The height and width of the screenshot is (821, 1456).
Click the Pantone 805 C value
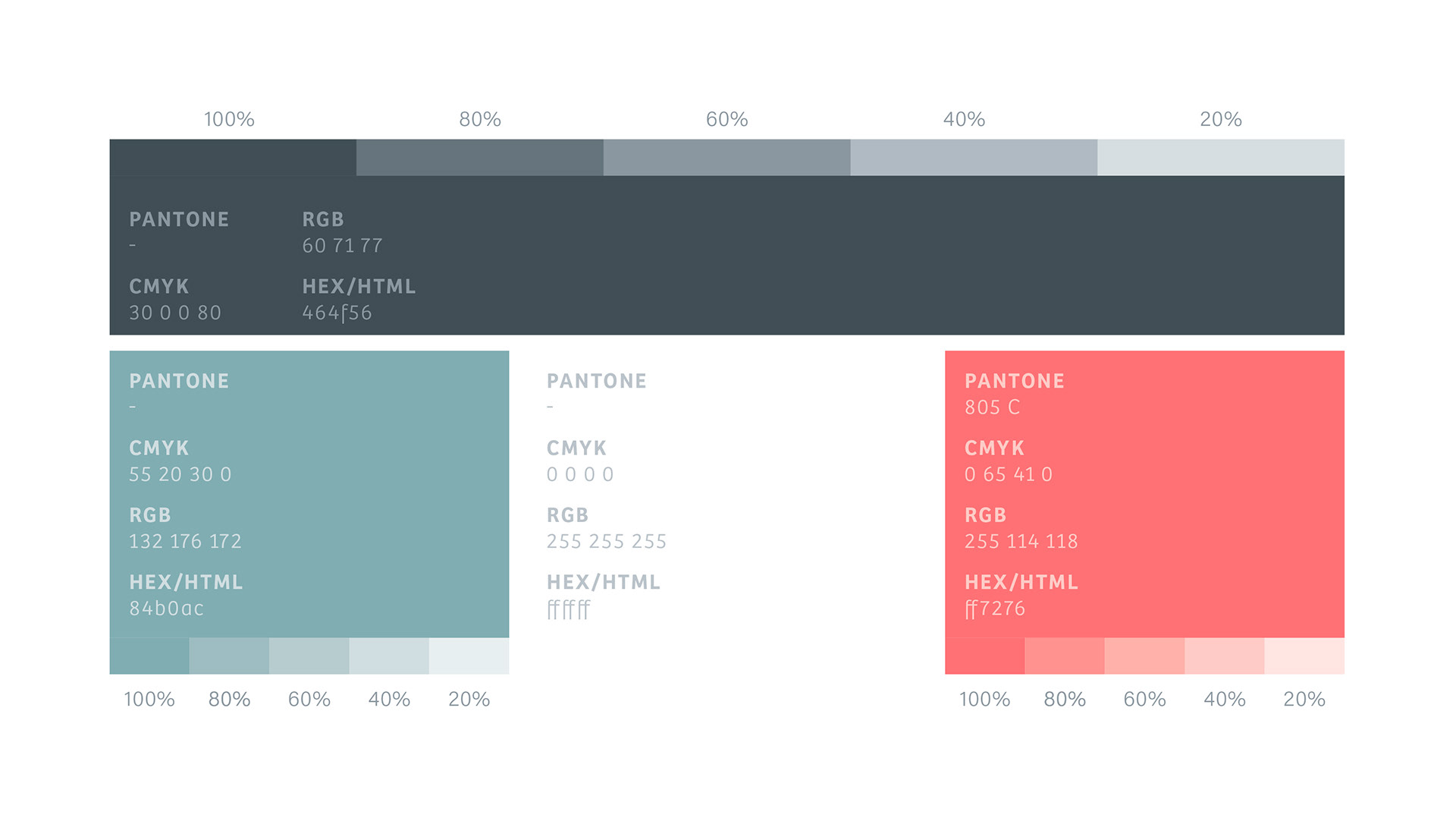coord(992,407)
